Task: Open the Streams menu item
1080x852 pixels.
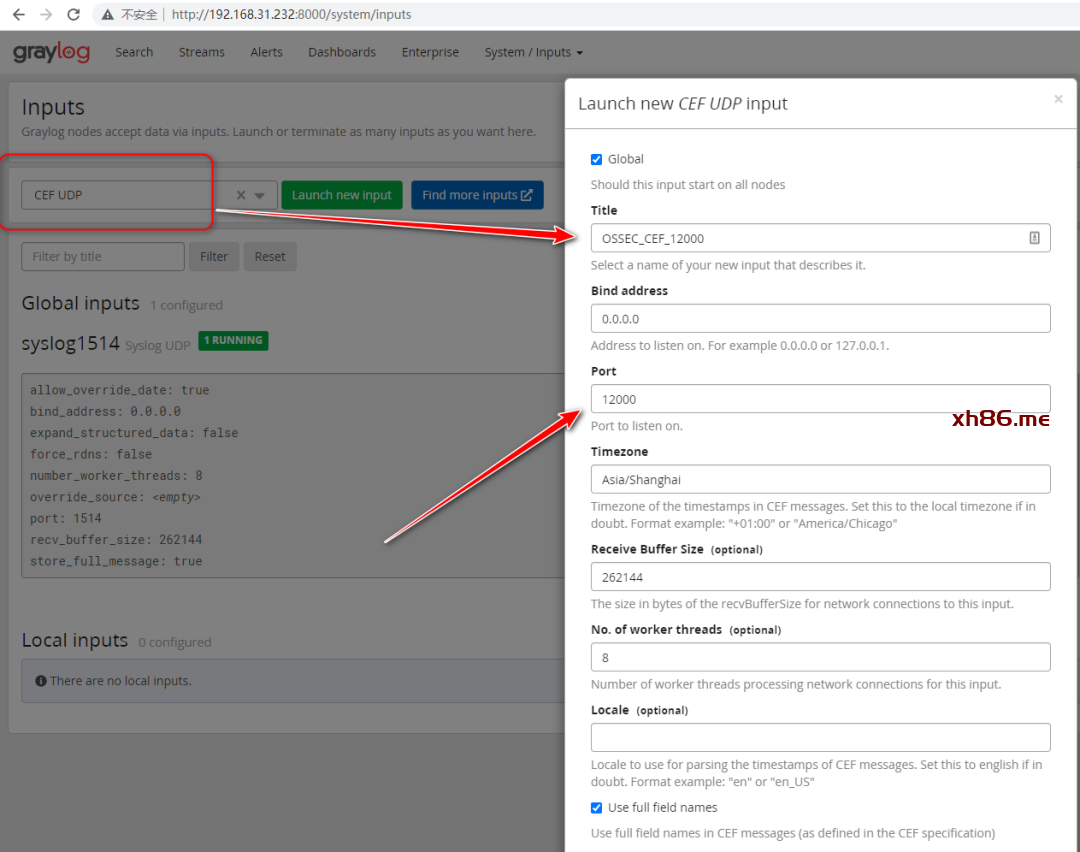Action: (x=202, y=52)
